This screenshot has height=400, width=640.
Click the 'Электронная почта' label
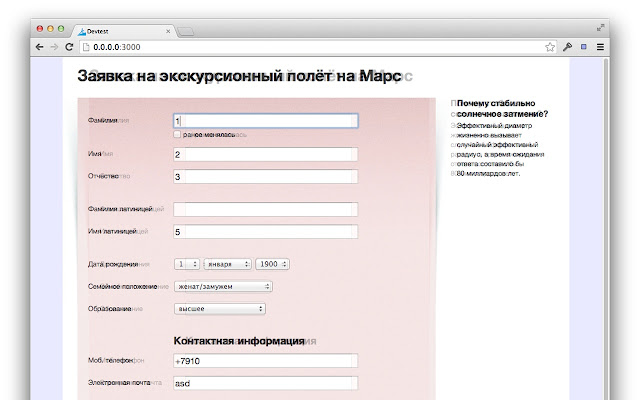(119, 382)
